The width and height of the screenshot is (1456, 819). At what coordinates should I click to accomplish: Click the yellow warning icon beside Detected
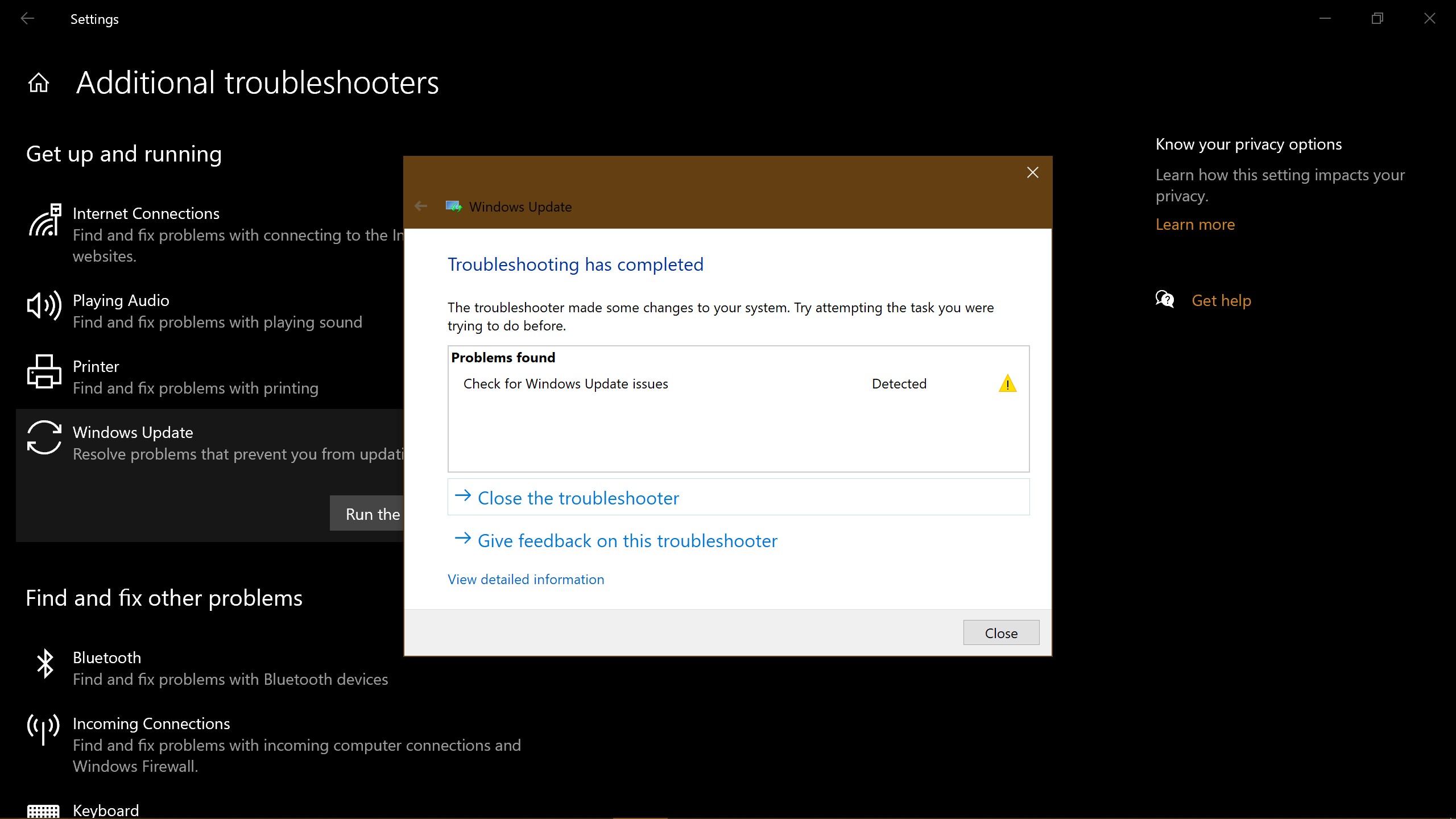point(1007,384)
